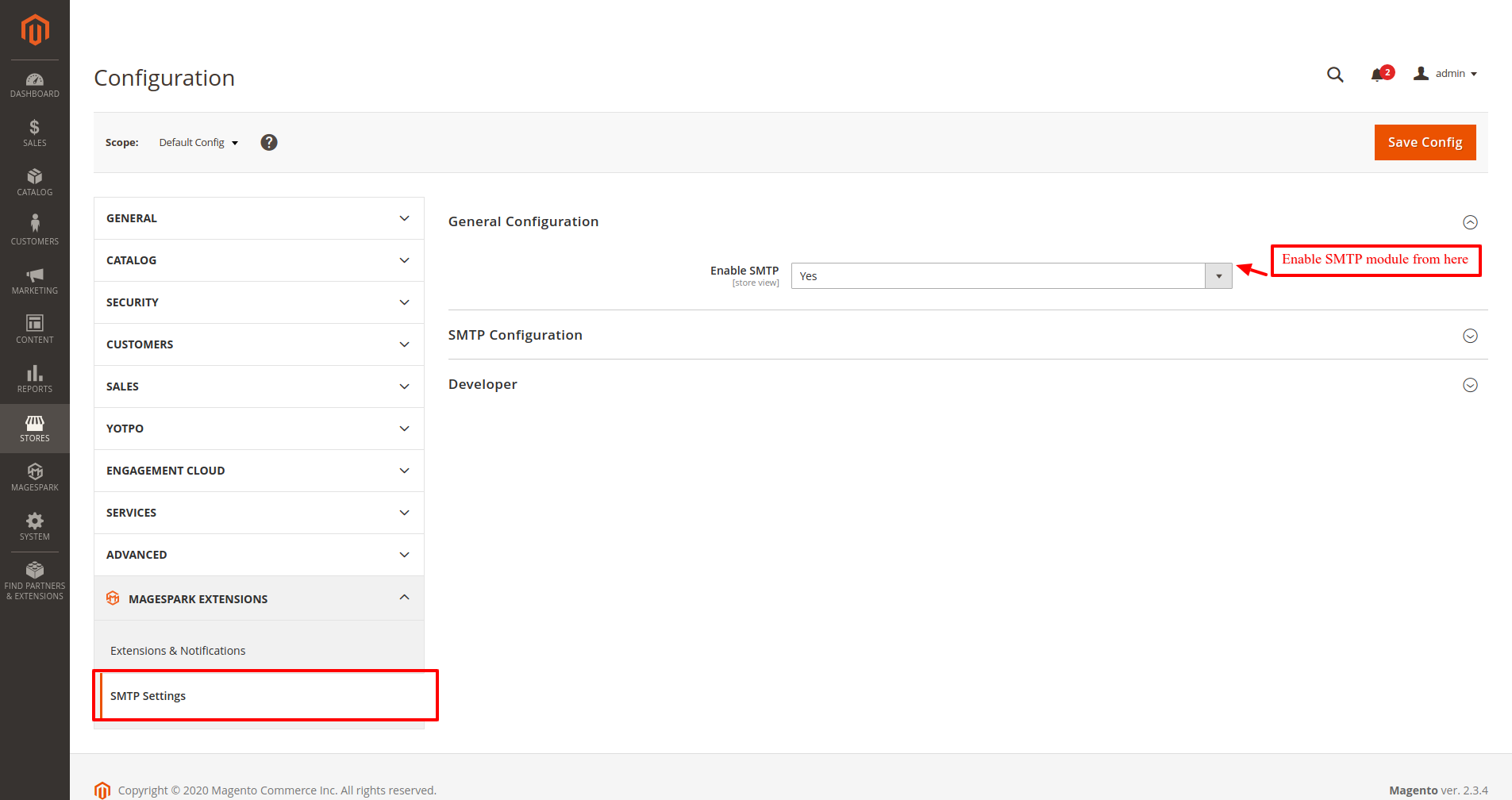This screenshot has height=800, width=1512.
Task: Open the Content sidebar menu
Action: [x=35, y=330]
